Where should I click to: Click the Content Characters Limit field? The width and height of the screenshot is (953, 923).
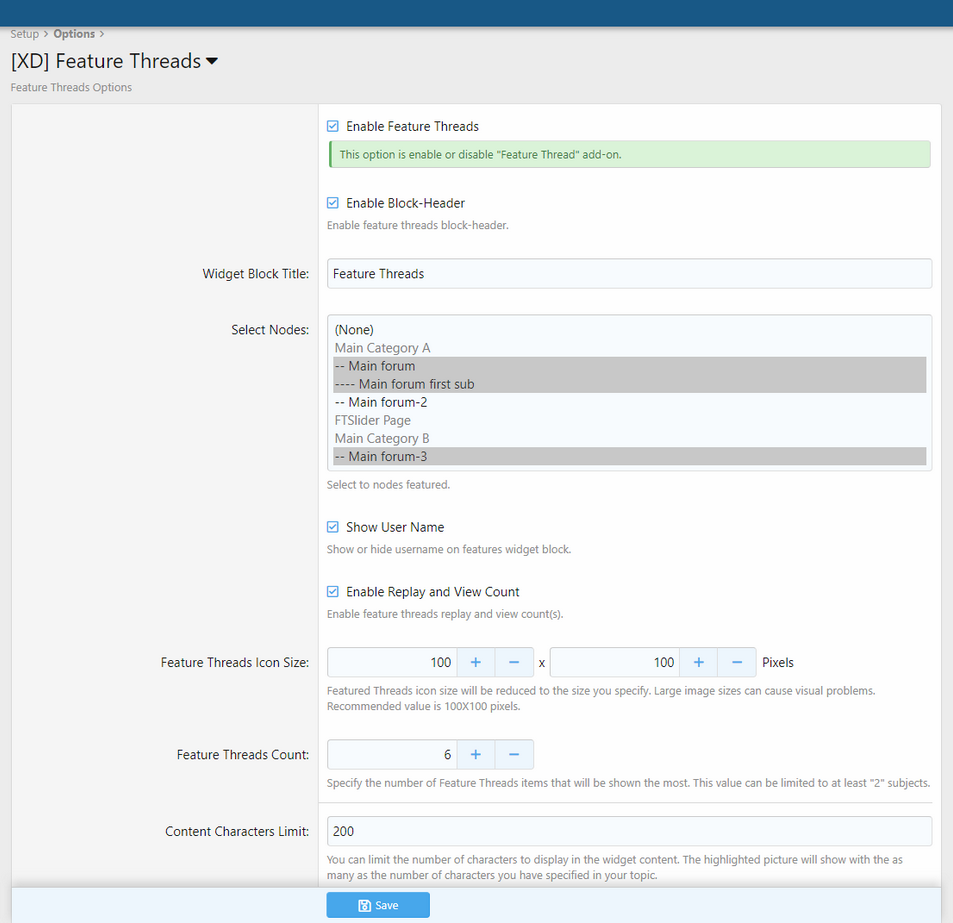point(629,831)
